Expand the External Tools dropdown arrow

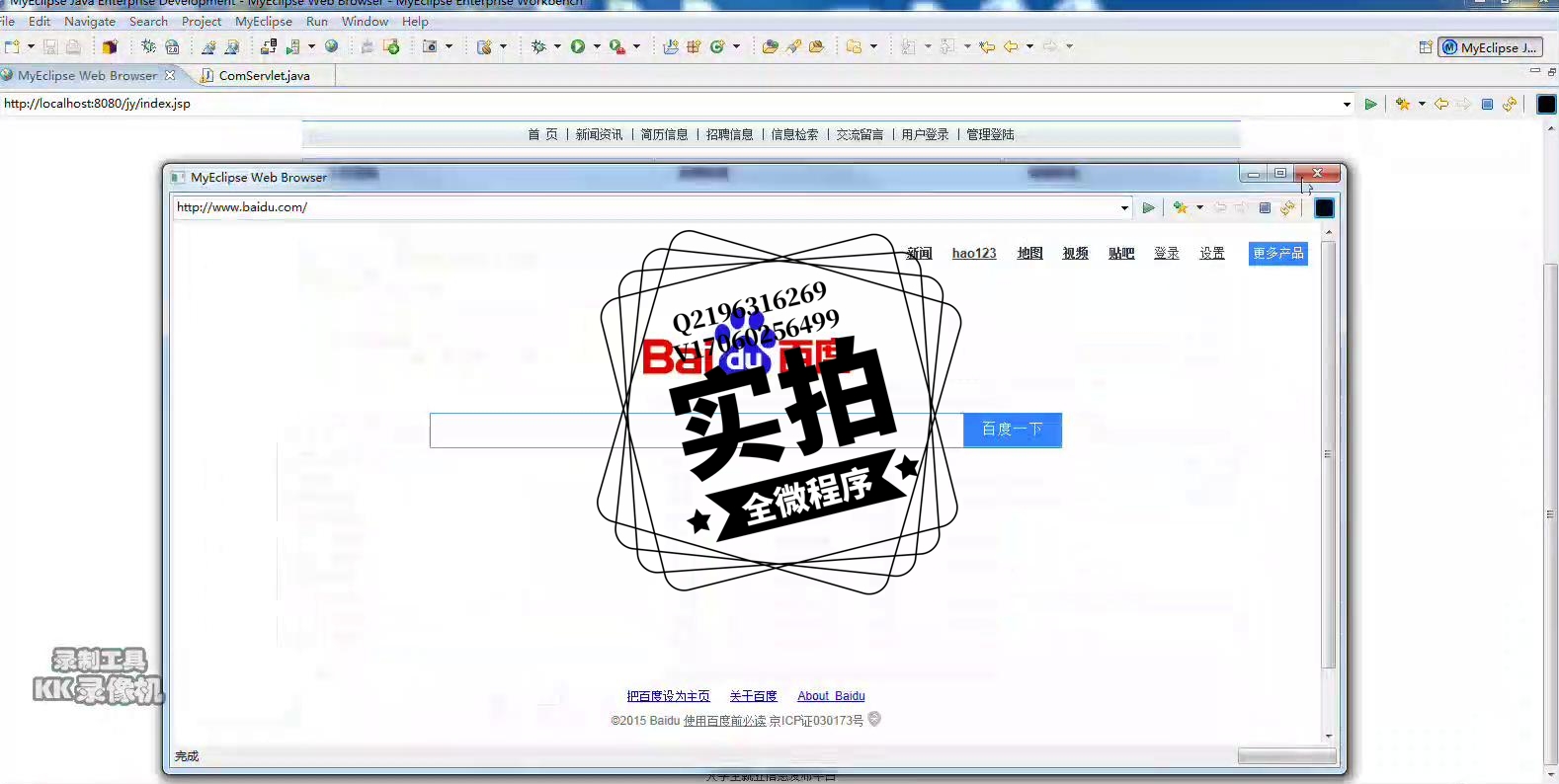[x=636, y=46]
